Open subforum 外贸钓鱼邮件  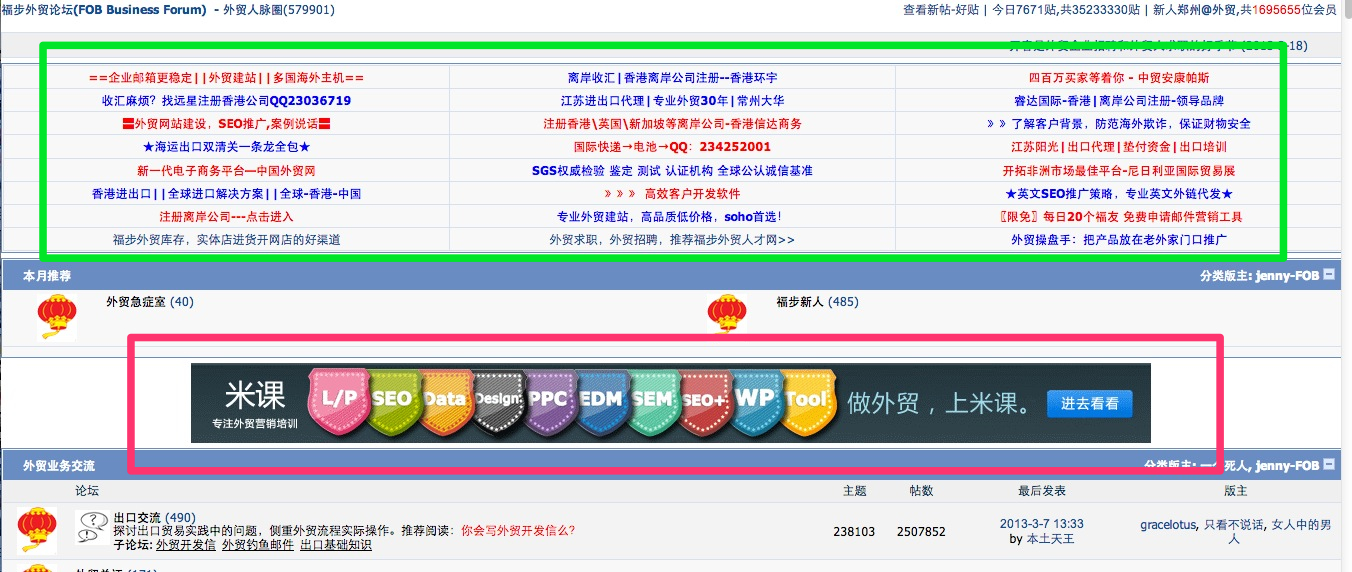pos(258,545)
